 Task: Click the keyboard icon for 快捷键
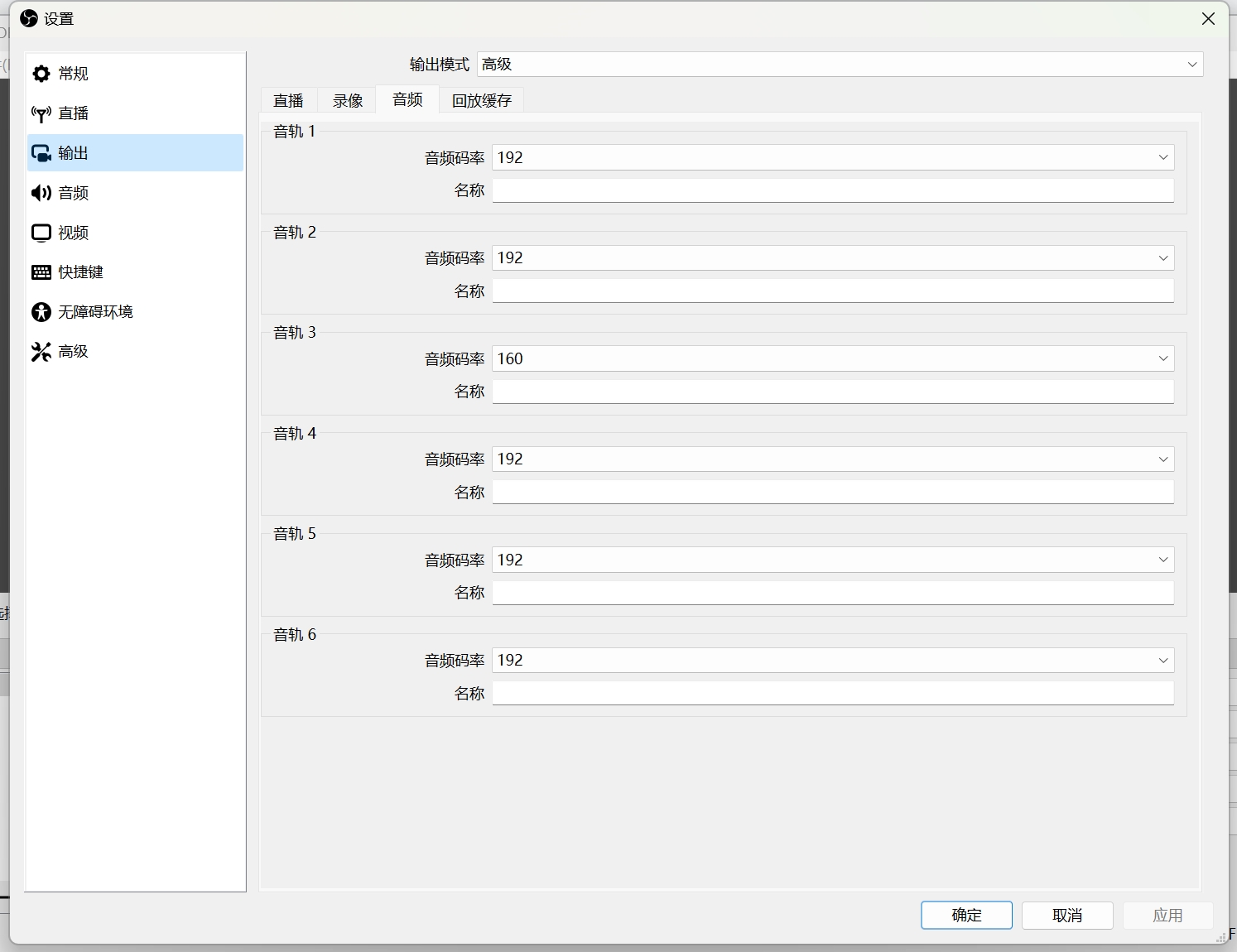[41, 272]
